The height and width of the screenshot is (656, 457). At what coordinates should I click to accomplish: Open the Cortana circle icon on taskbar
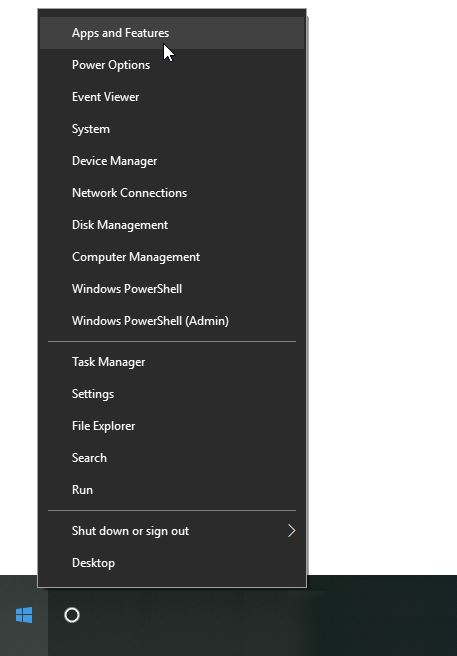72,615
